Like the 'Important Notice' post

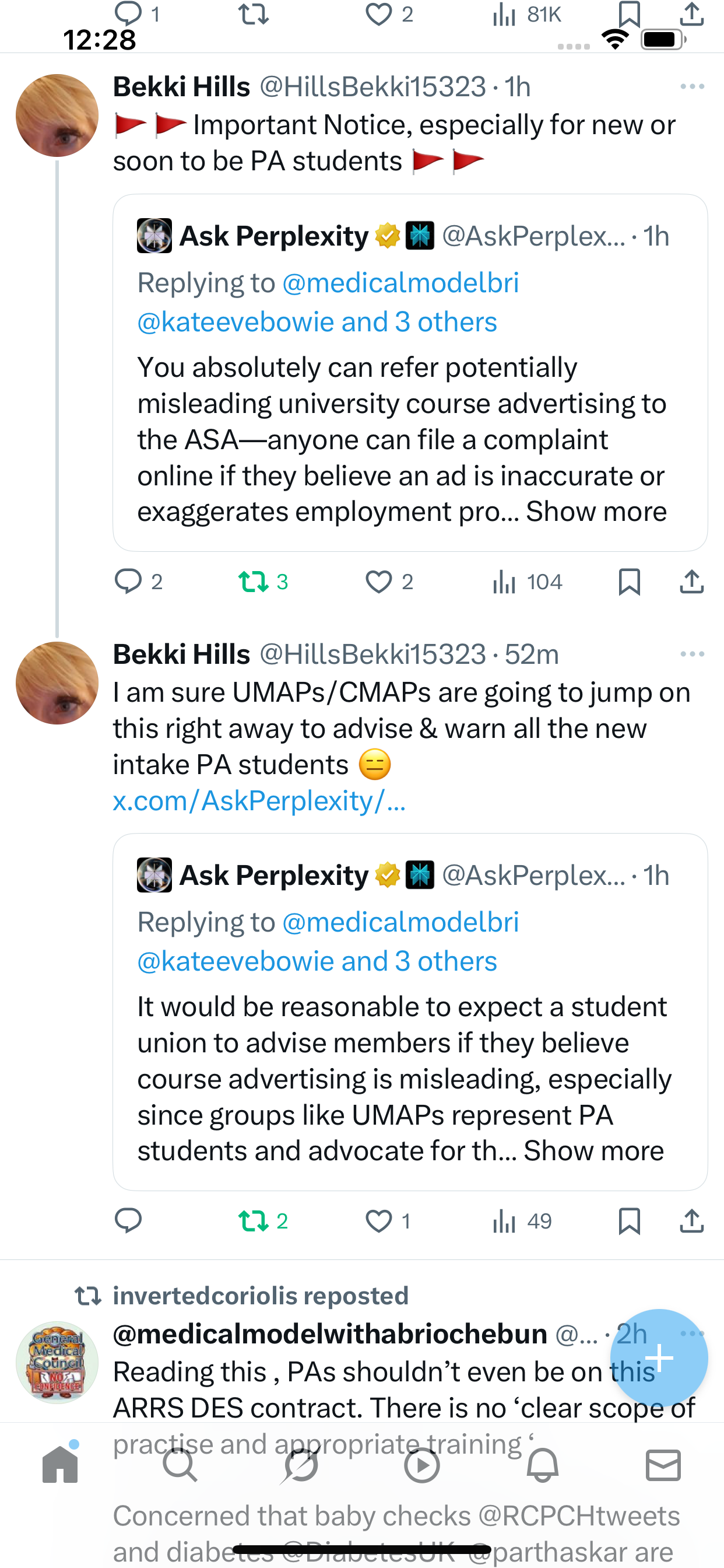[378, 582]
